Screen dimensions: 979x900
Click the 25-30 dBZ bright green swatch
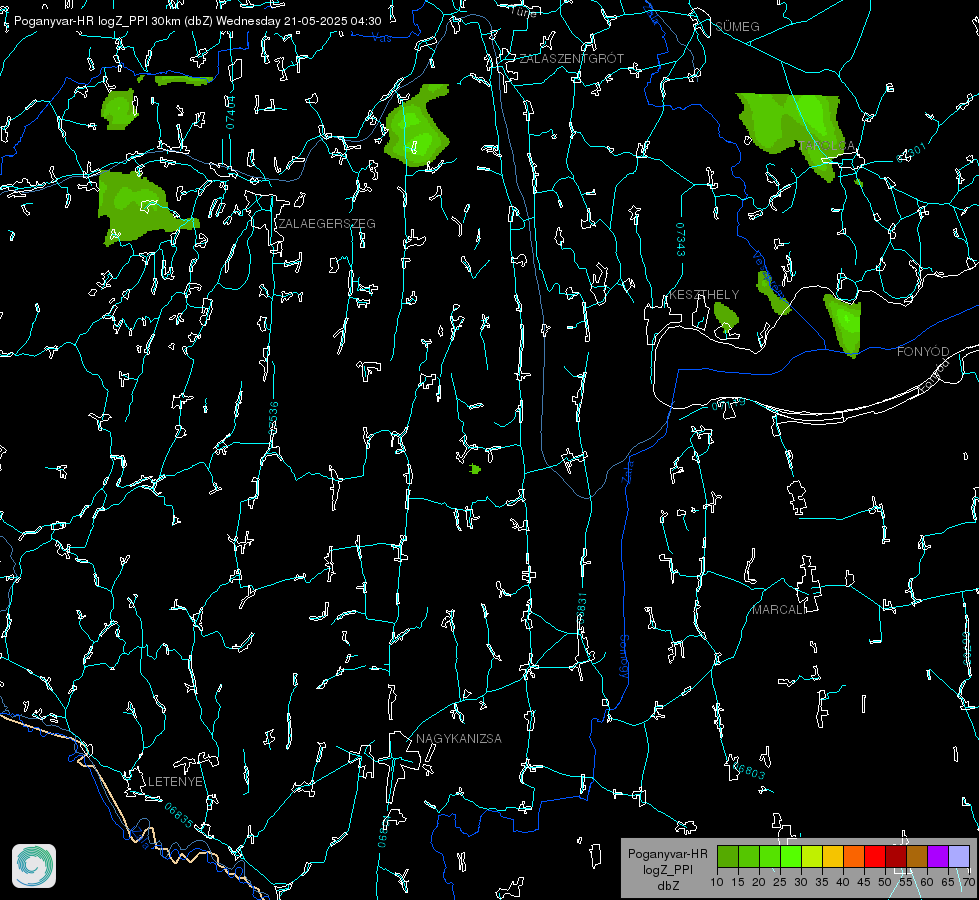point(791,856)
